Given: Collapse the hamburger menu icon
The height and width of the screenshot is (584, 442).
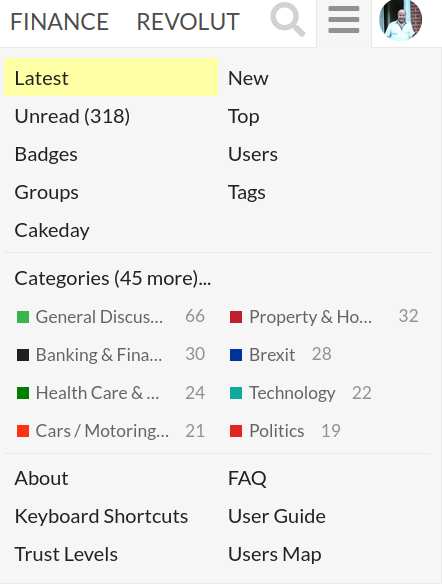Looking at the screenshot, I should (344, 20).
